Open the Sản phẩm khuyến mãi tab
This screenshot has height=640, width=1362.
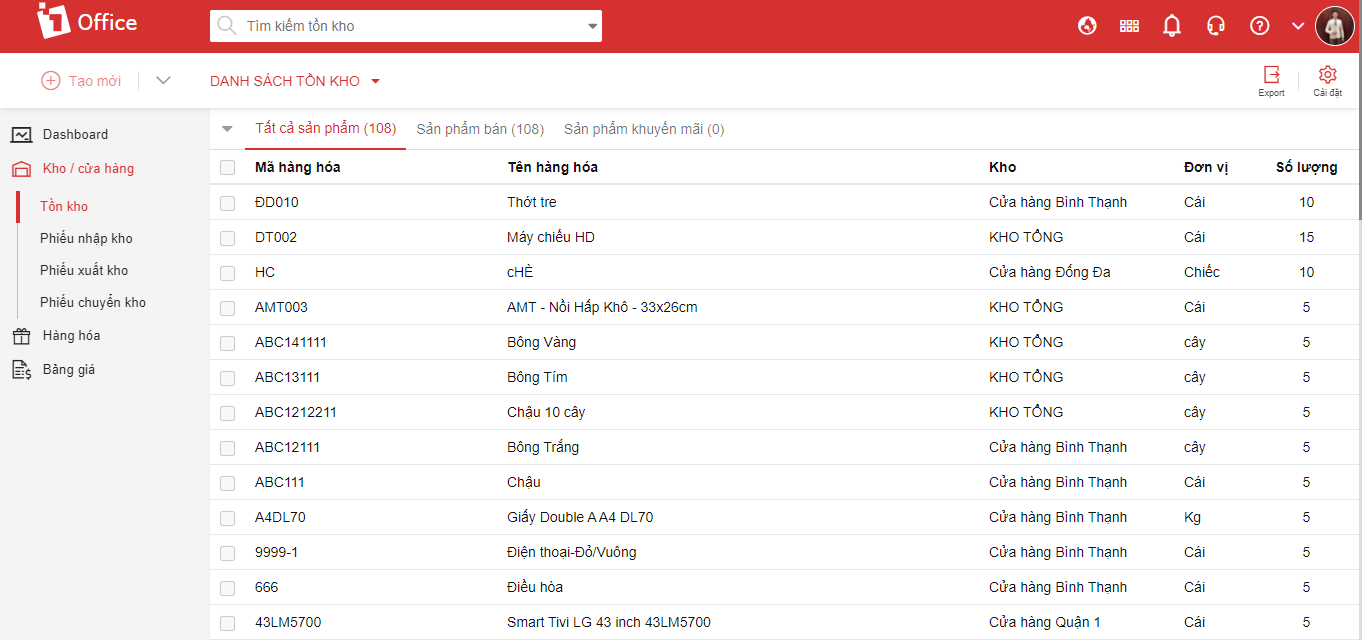click(x=644, y=129)
